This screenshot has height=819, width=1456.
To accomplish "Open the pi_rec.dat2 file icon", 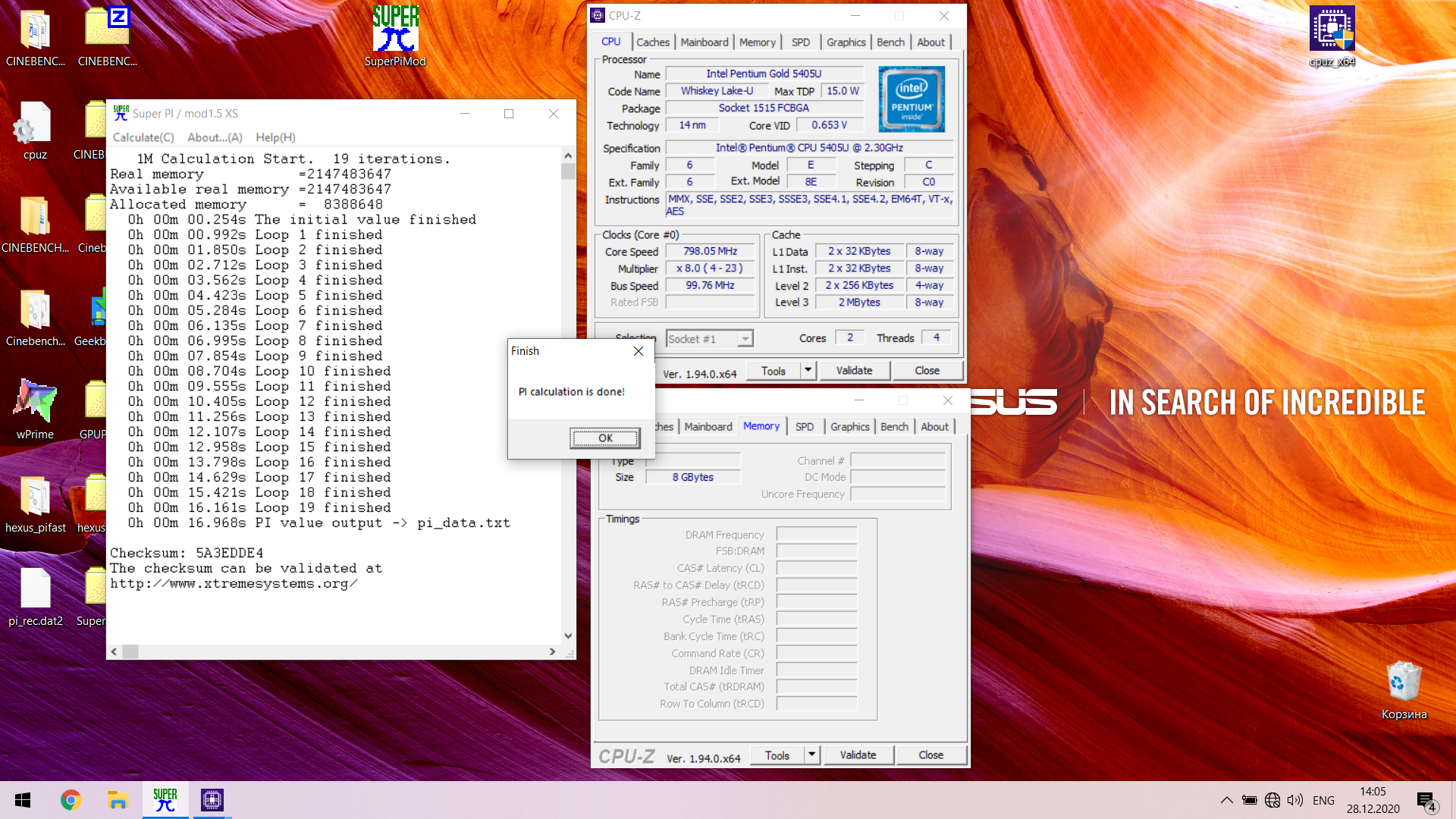I will click(35, 598).
